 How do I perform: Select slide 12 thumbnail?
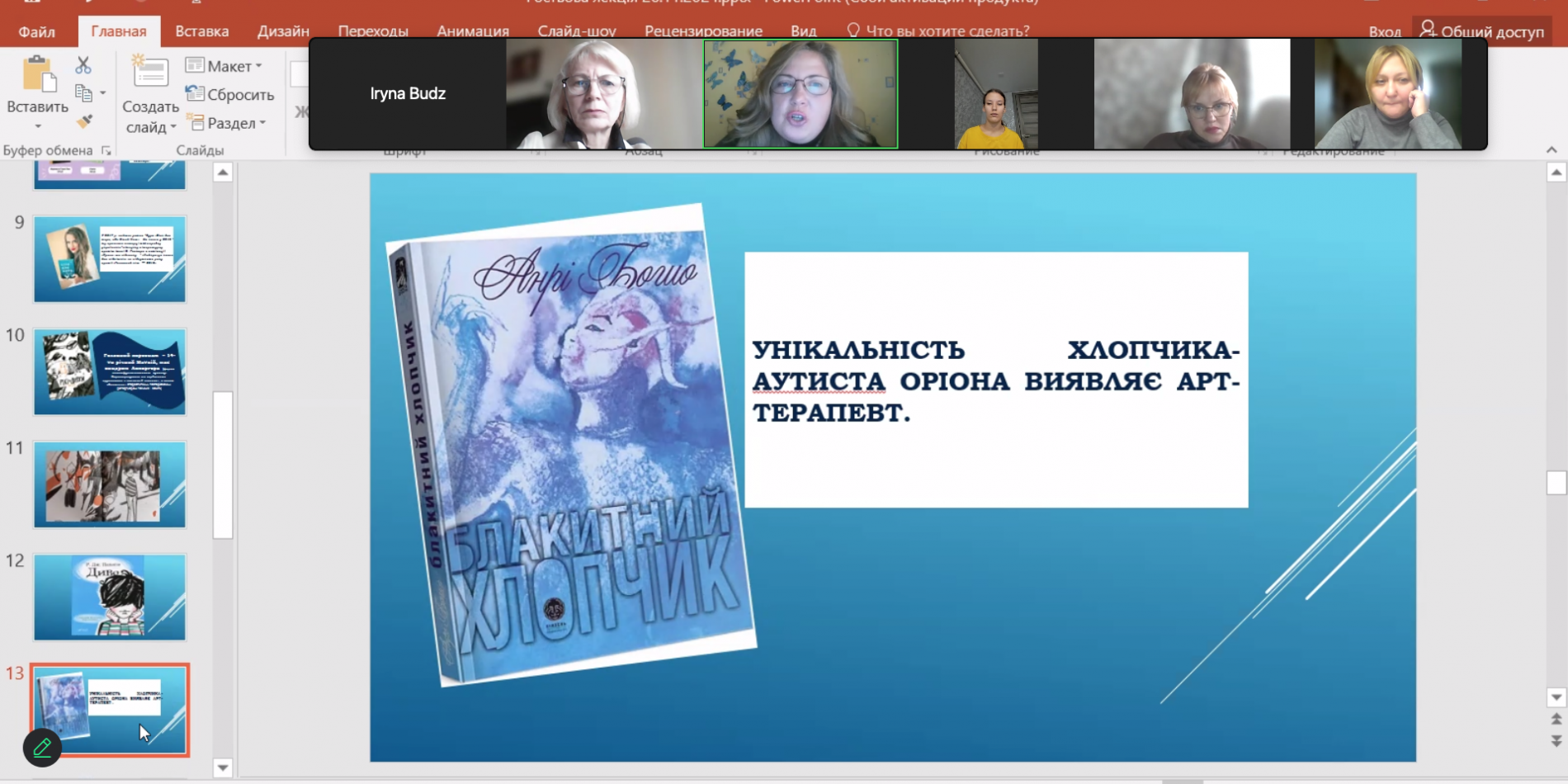(110, 597)
